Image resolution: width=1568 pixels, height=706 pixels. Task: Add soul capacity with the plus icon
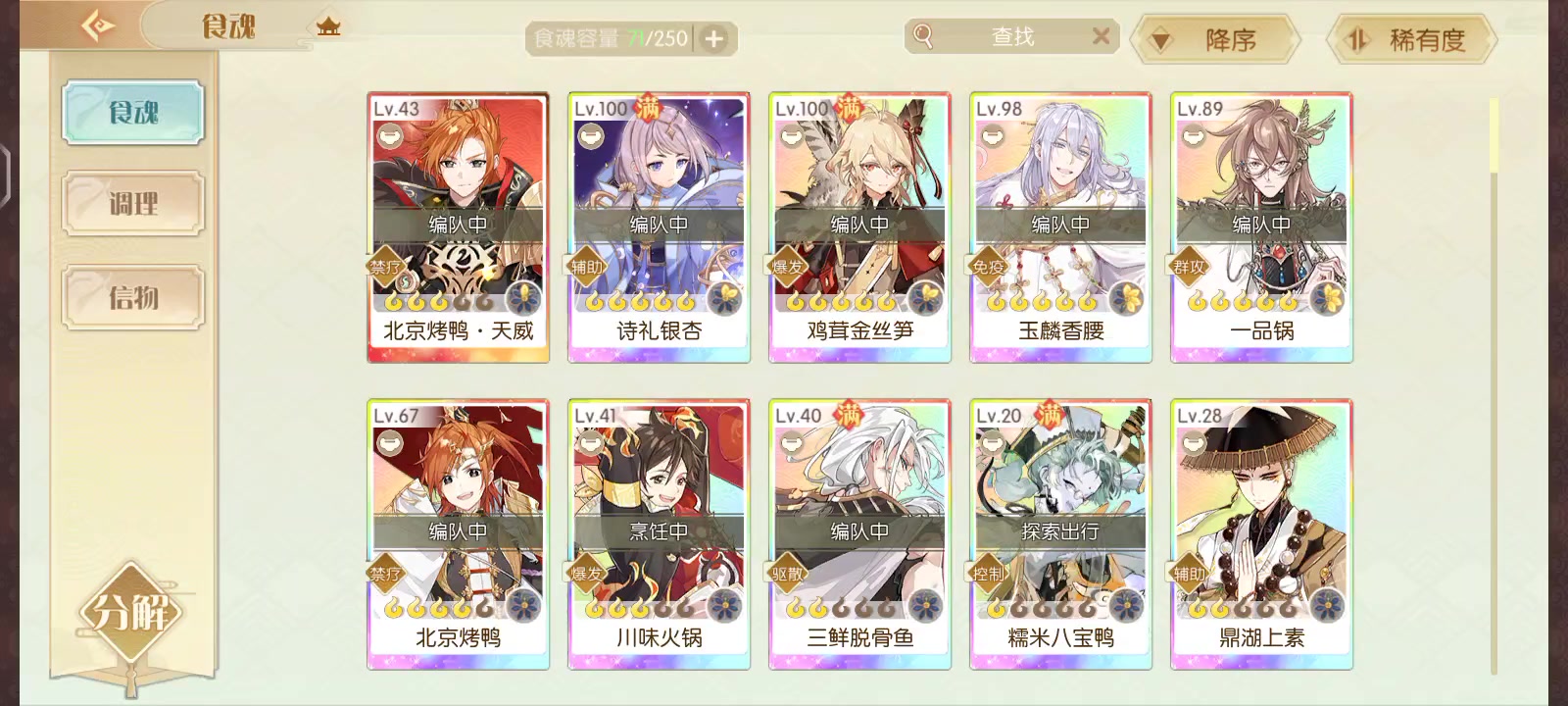[x=714, y=39]
